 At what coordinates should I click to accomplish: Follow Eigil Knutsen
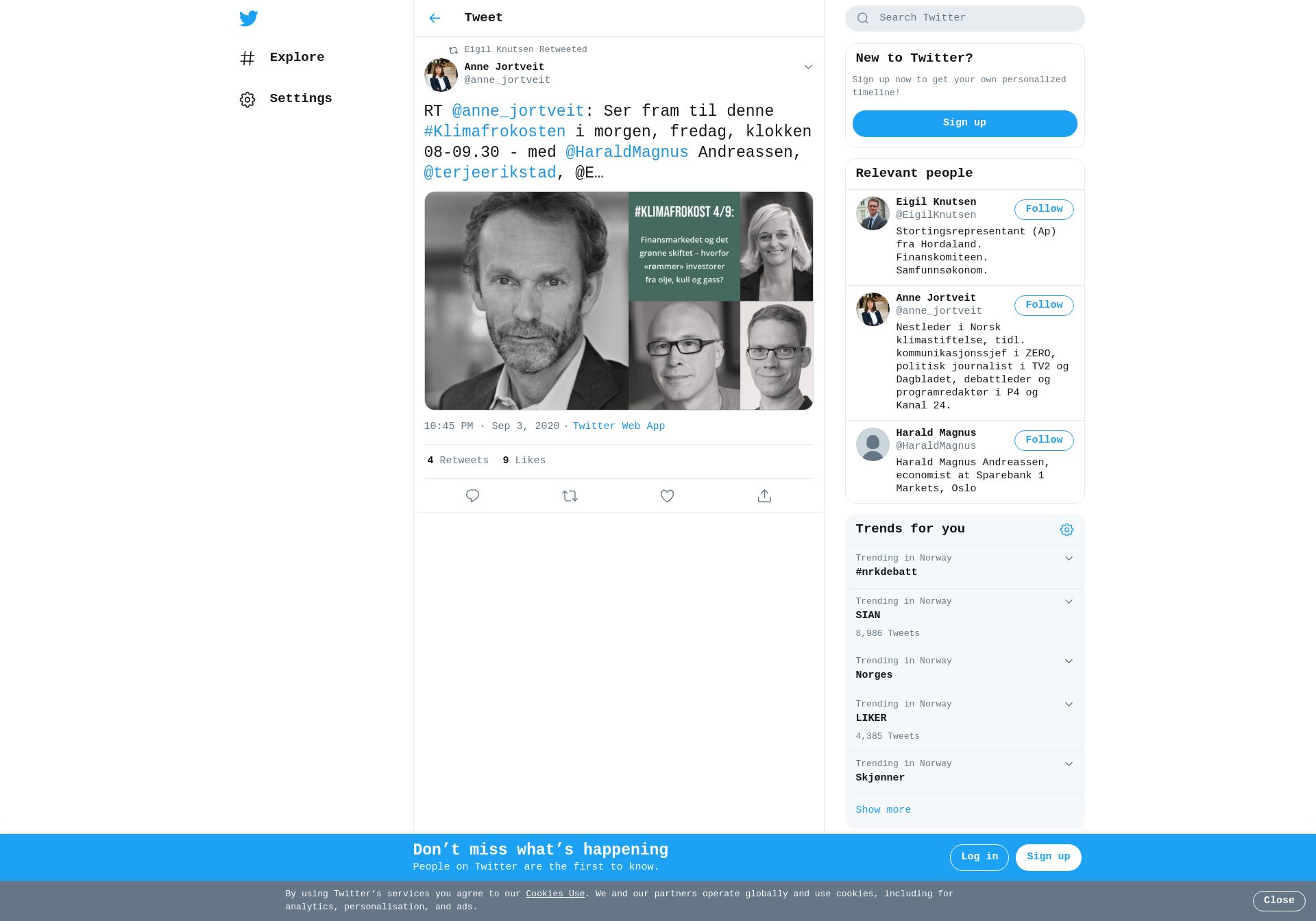coord(1044,210)
